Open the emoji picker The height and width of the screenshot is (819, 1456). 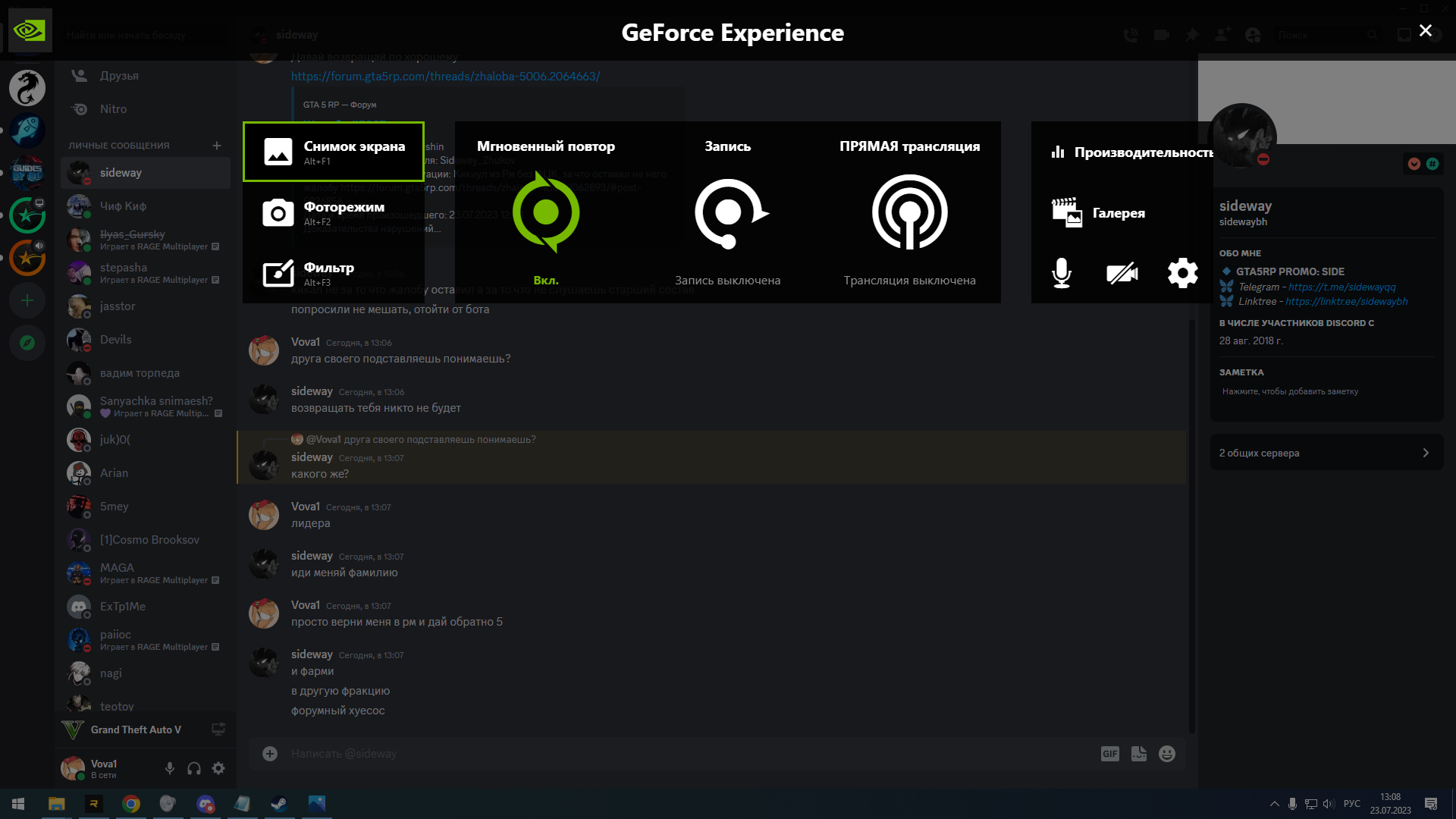click(1167, 754)
